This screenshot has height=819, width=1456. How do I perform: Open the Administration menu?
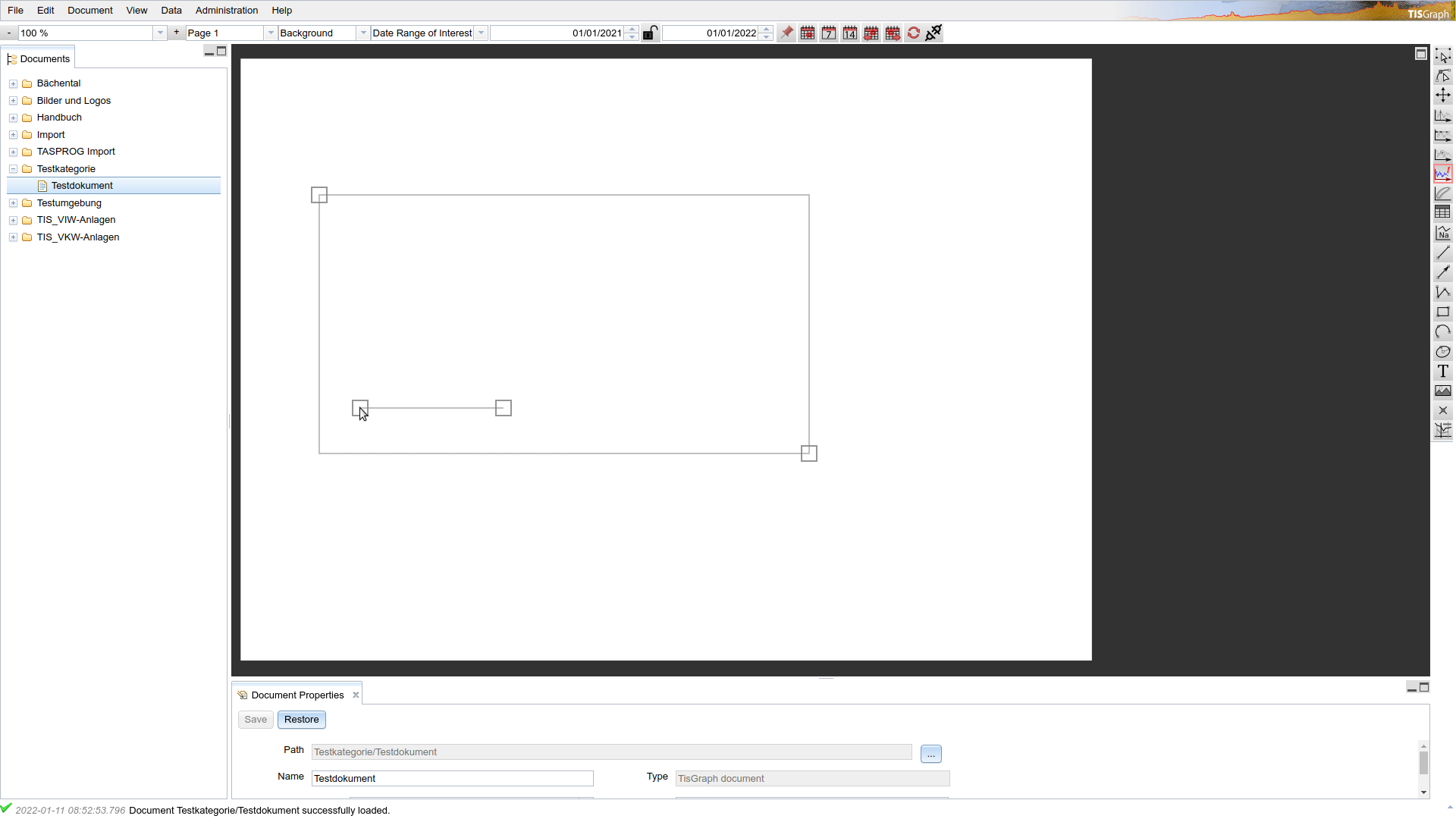point(226,11)
